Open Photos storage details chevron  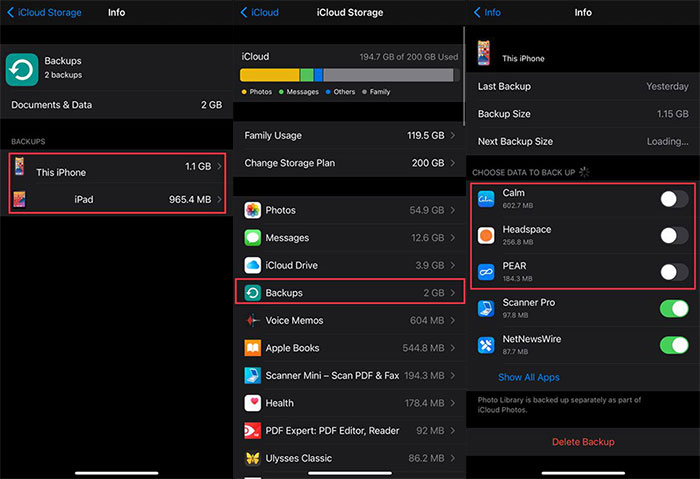[453, 210]
